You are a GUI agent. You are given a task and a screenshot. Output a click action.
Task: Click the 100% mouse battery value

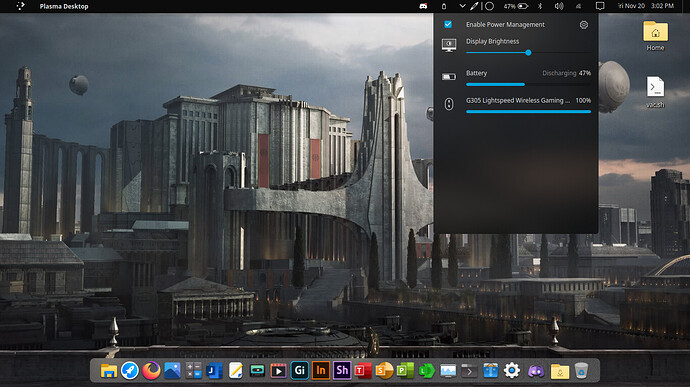click(x=583, y=100)
